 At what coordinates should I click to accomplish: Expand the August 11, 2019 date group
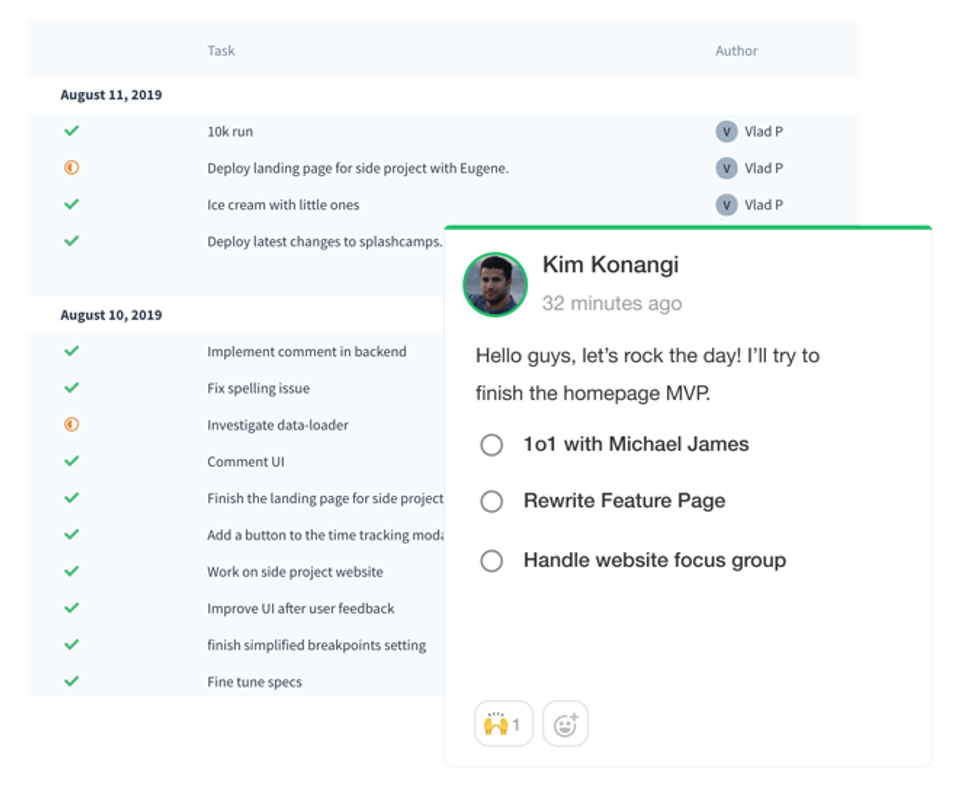[x=111, y=95]
